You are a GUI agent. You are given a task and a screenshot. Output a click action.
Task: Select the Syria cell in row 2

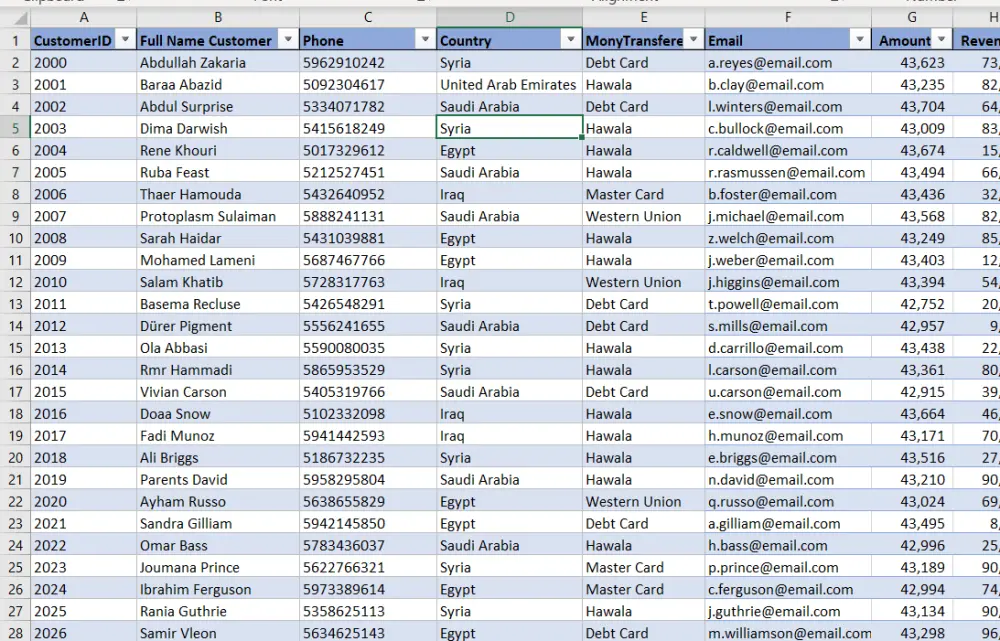point(508,62)
